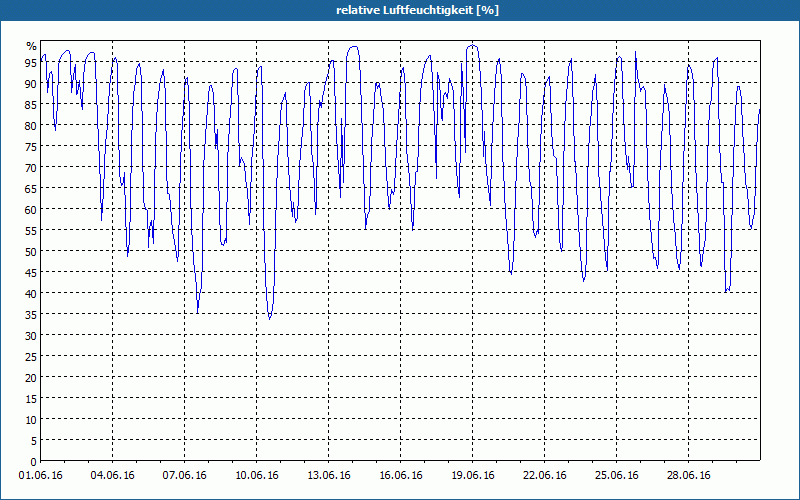The height and width of the screenshot is (500, 800).
Task: Click the date label 13.06.16
Action: click(x=329, y=475)
